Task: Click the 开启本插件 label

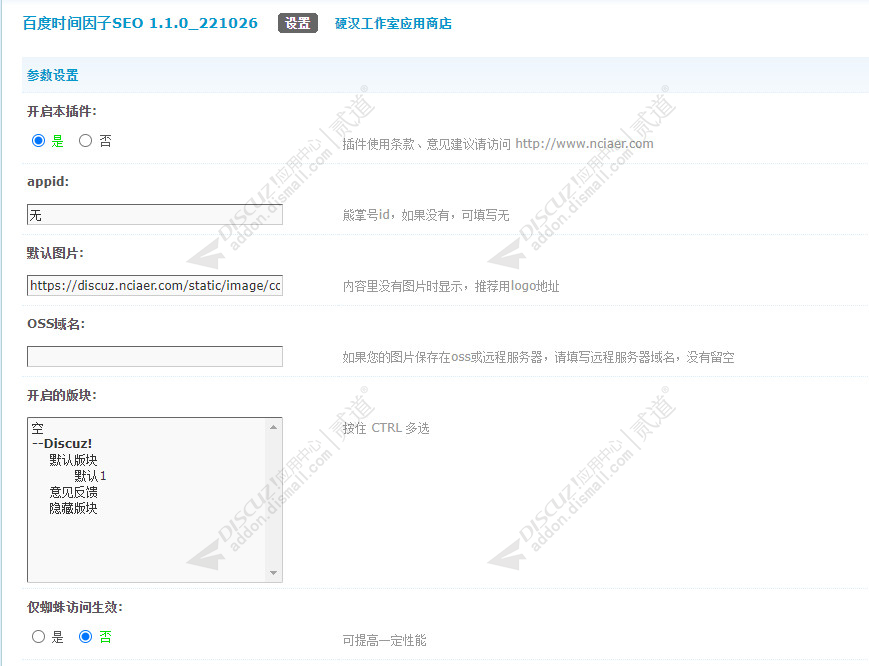Action: click(62, 111)
